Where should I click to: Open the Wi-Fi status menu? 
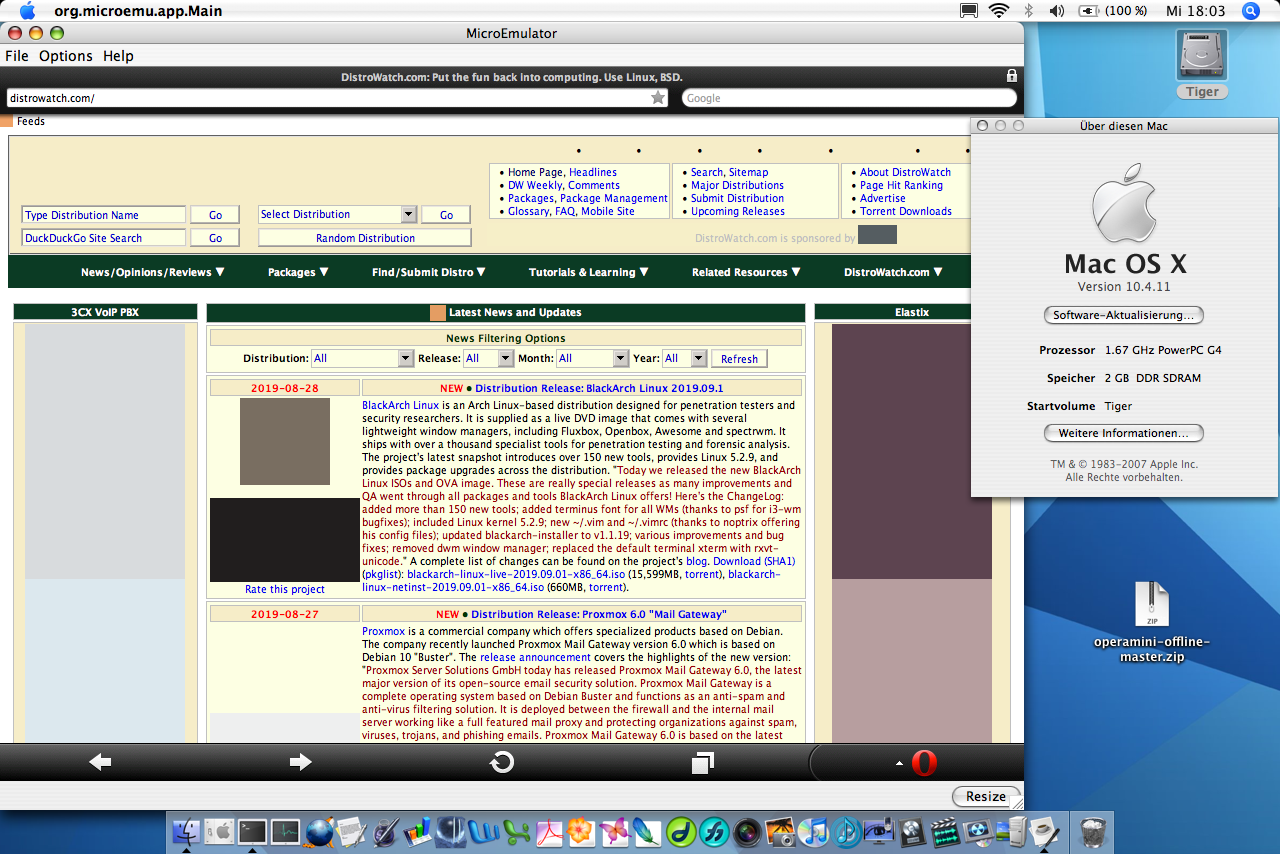click(x=998, y=11)
